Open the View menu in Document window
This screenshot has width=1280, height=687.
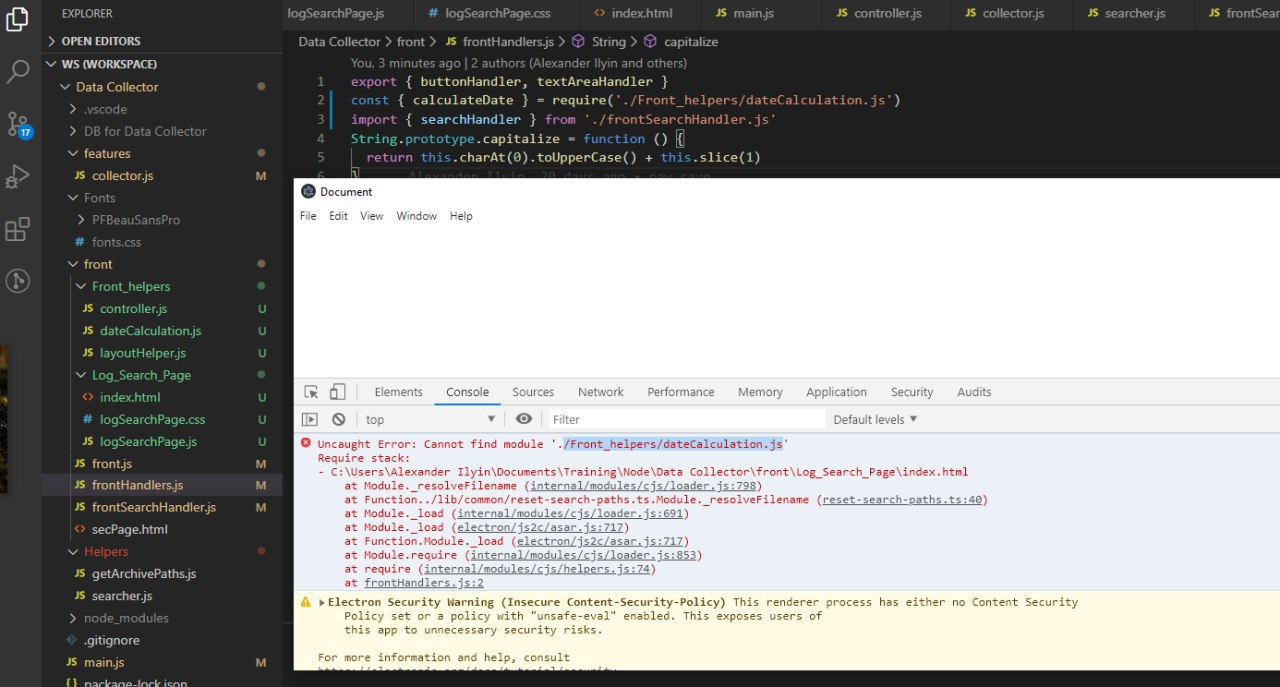[x=371, y=216]
